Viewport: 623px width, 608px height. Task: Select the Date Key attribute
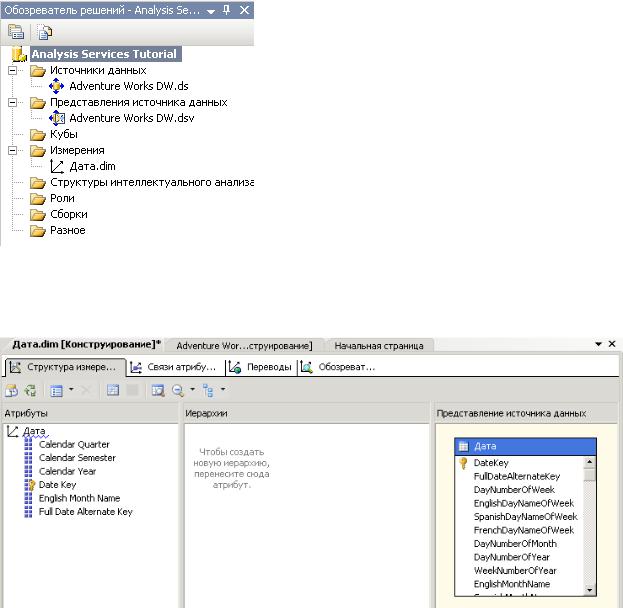tap(57, 485)
